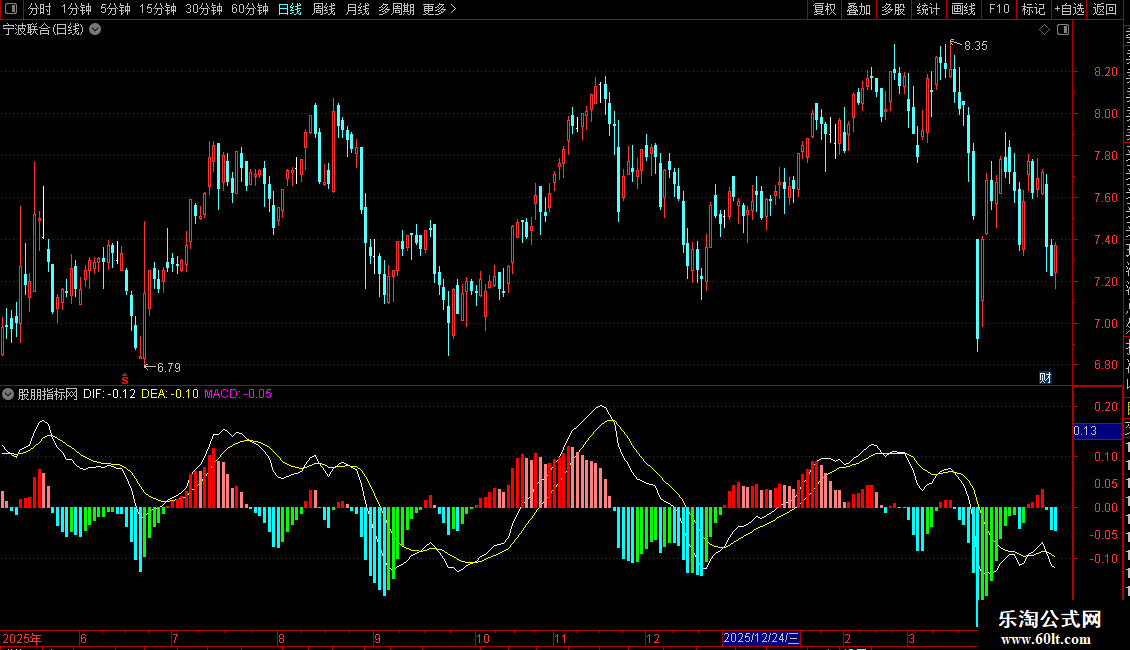Click 返回 to go back
This screenshot has width=1130, height=650.
click(1104, 9)
